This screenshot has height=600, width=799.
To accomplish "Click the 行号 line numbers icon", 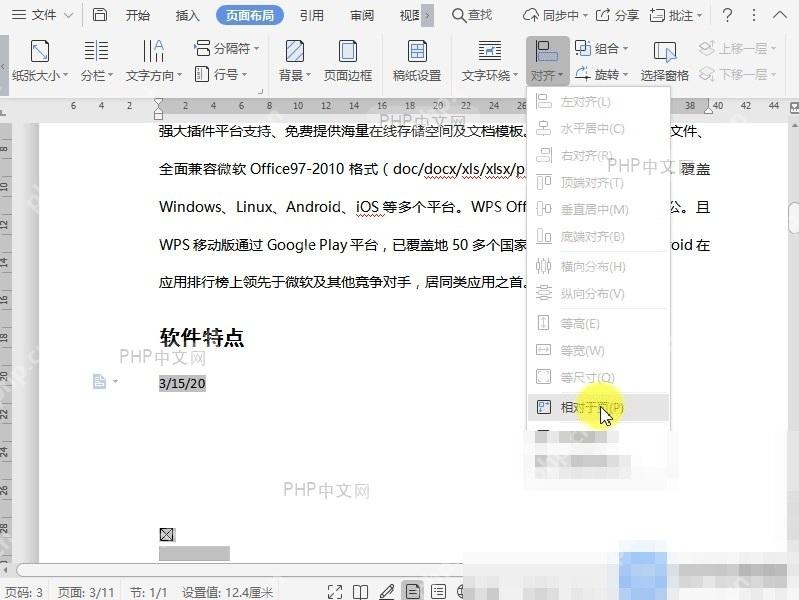I will 202,74.
